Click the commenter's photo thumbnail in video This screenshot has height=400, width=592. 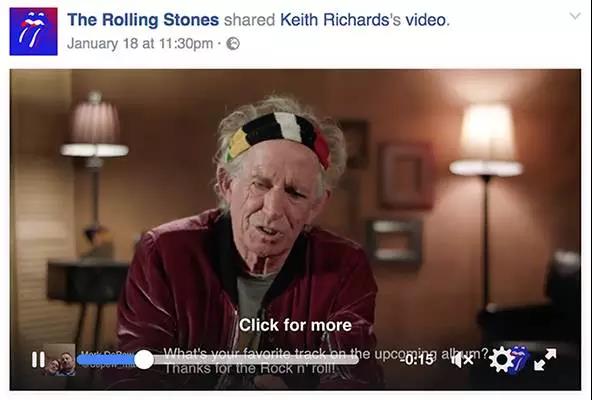pos(60,360)
